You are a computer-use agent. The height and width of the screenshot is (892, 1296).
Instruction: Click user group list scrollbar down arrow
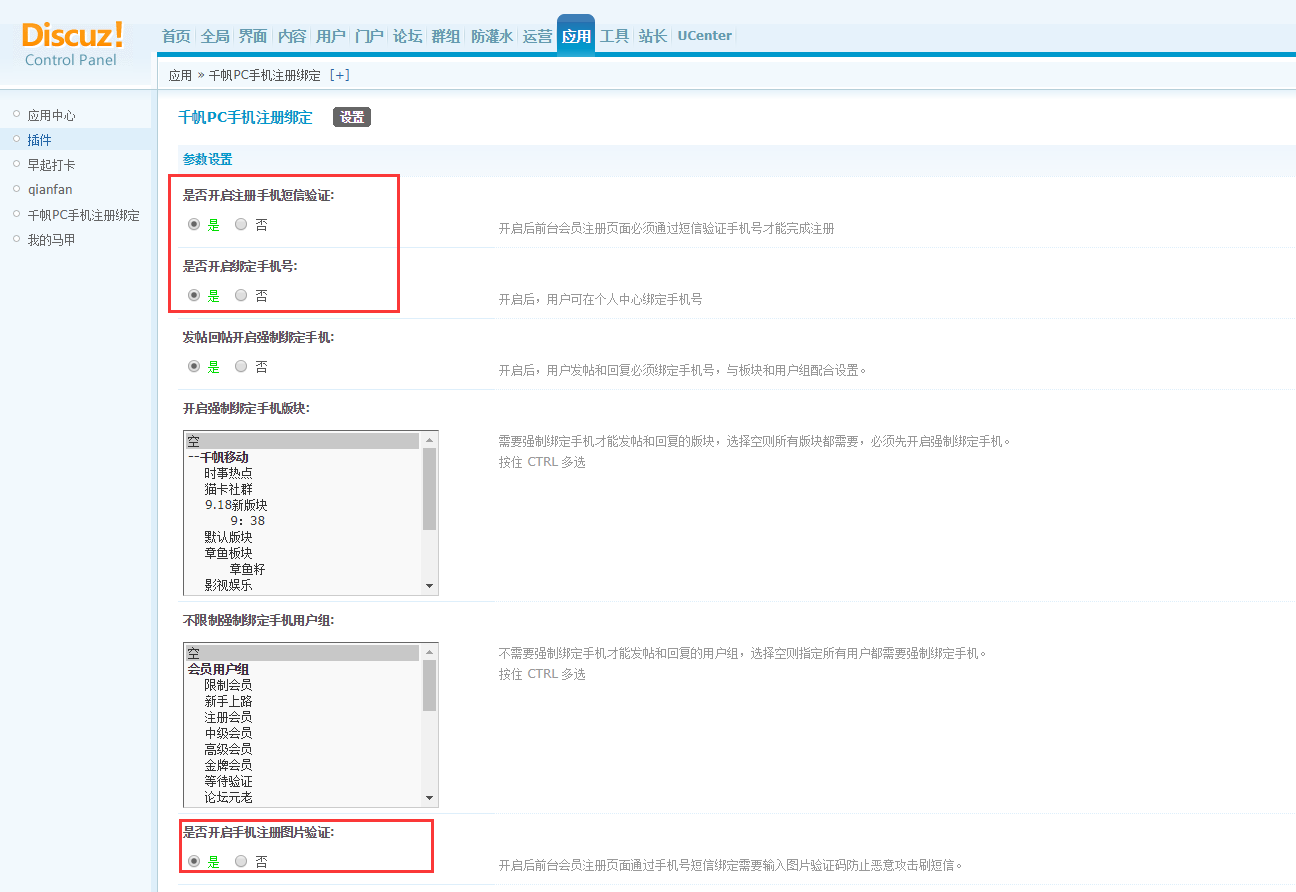[429, 798]
